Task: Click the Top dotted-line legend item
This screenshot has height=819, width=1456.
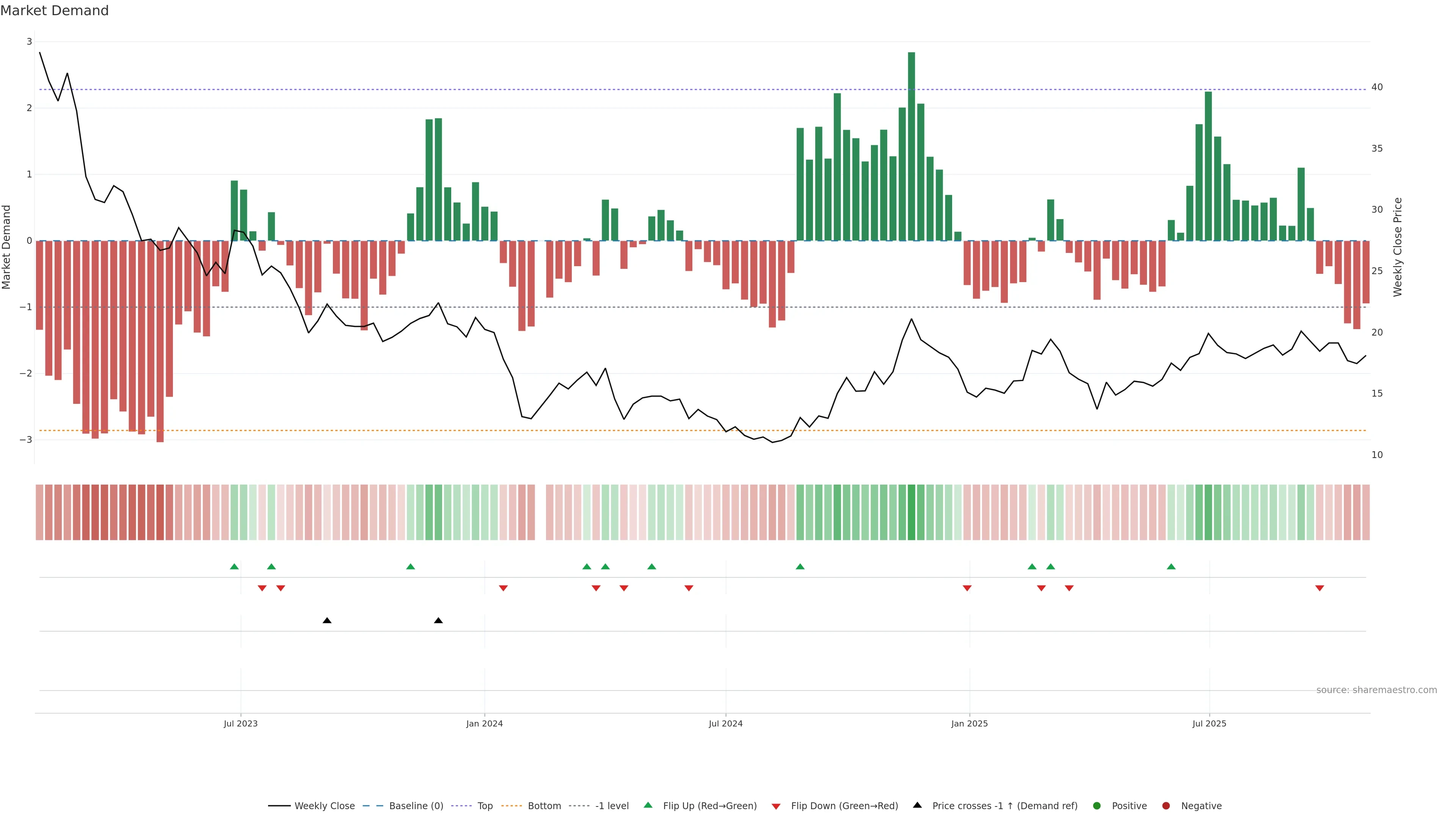Action: [x=485, y=806]
